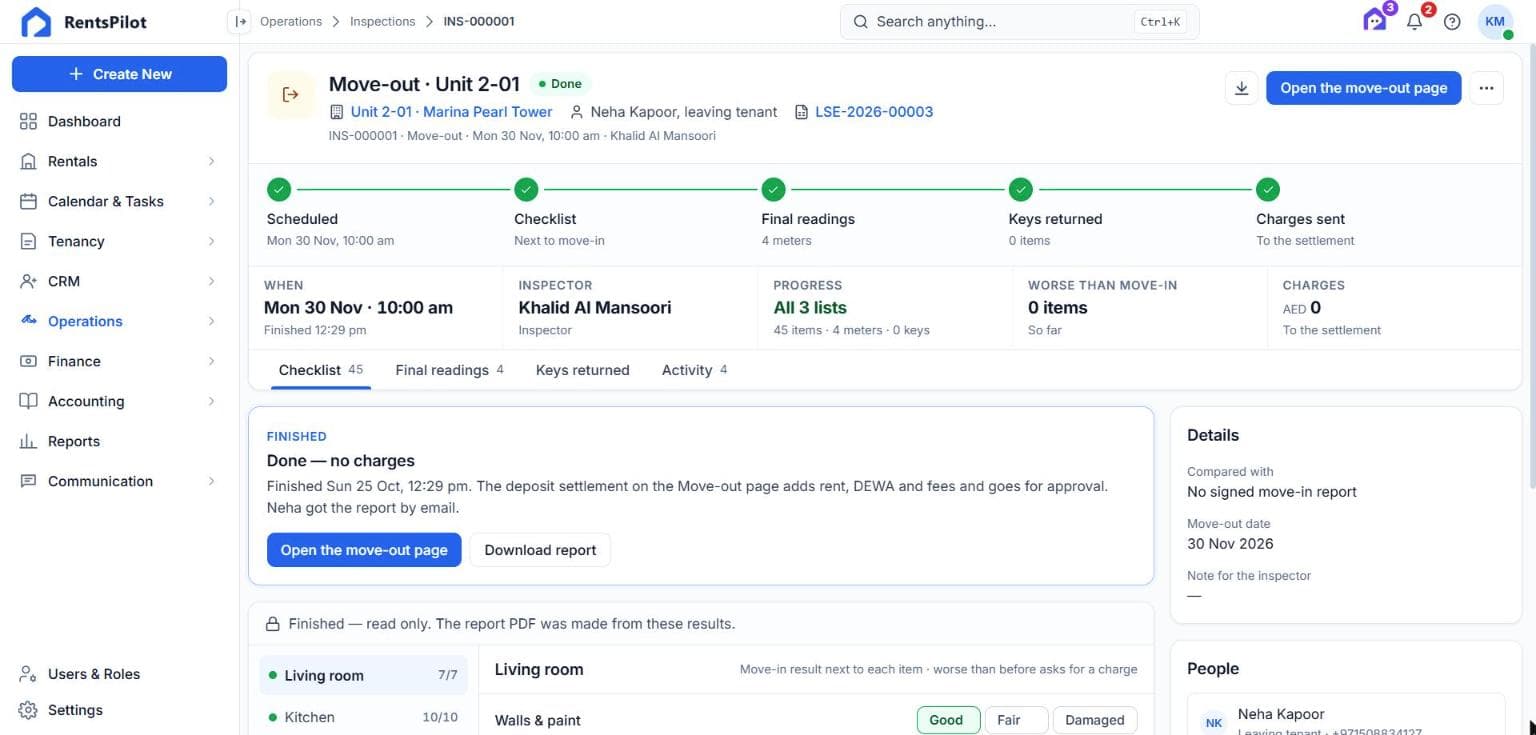This screenshot has width=1536, height=735.
Task: Focus the Search anything field
Action: [x=1019, y=21]
